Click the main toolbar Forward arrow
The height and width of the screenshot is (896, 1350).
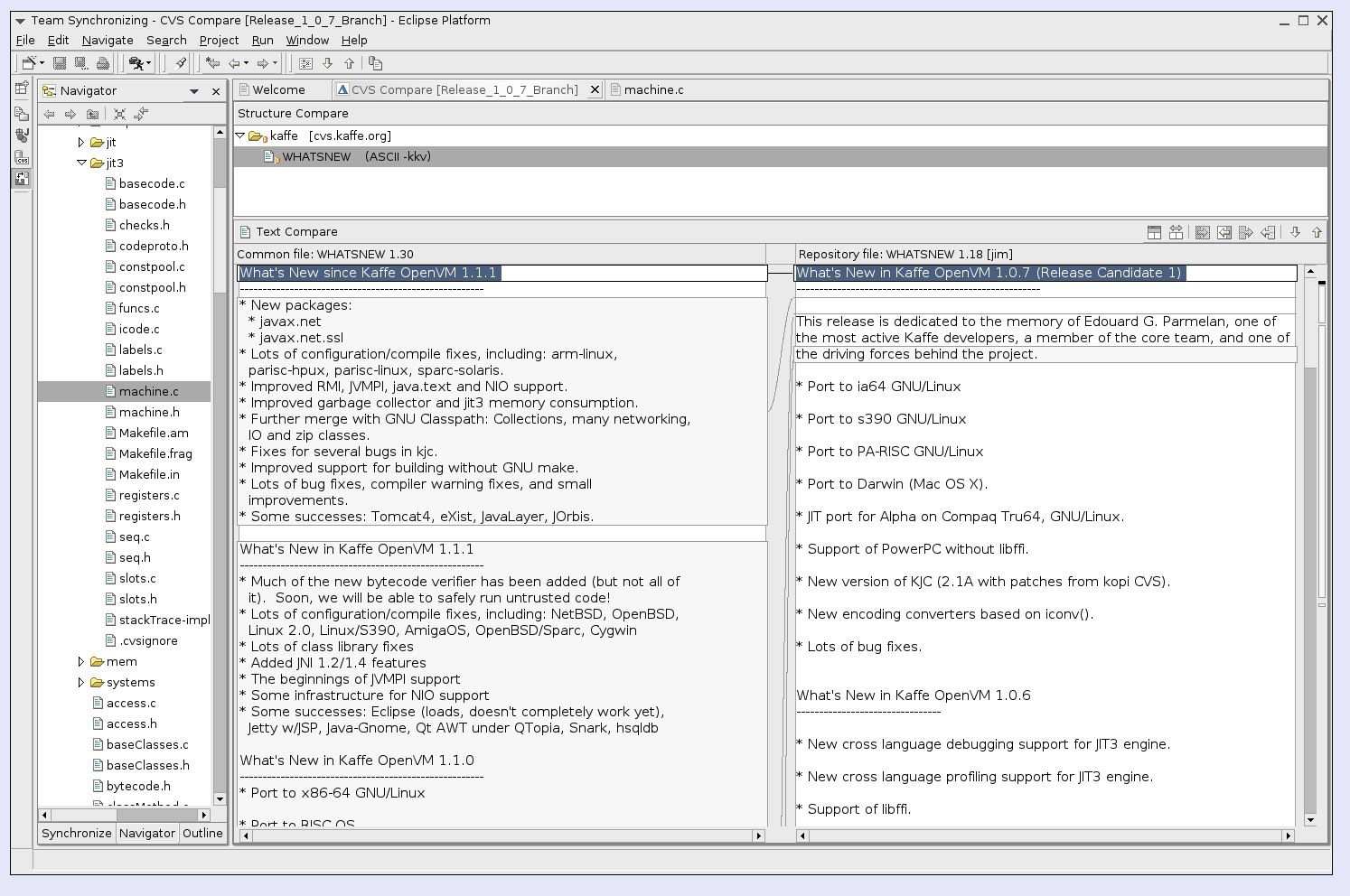[x=262, y=63]
